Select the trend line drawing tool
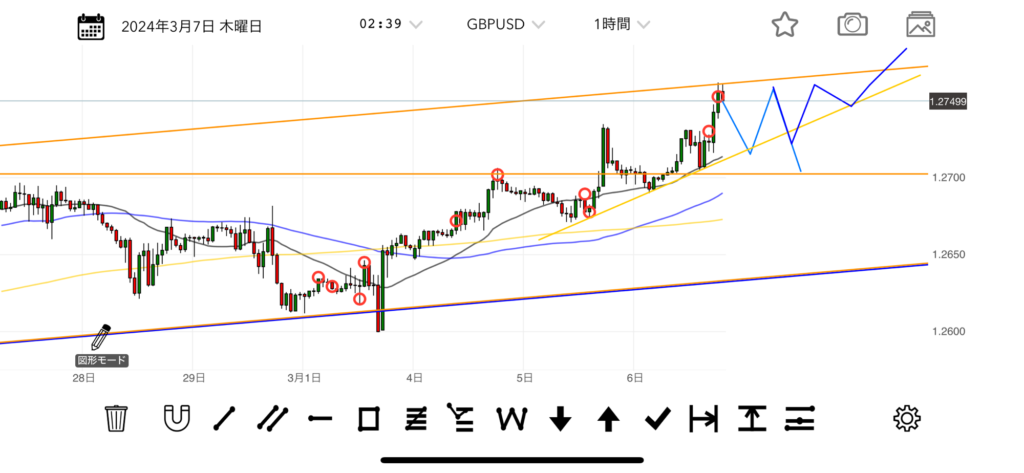 click(224, 418)
